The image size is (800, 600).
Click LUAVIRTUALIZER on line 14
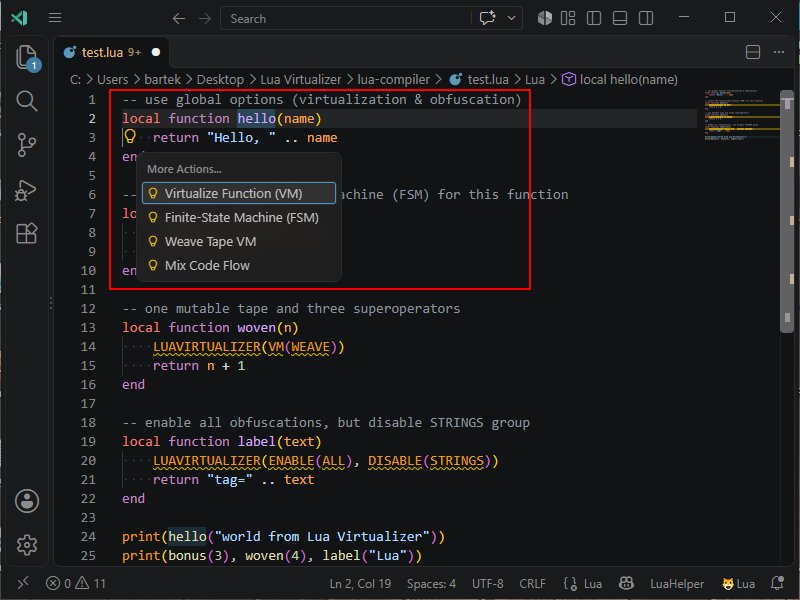207,346
